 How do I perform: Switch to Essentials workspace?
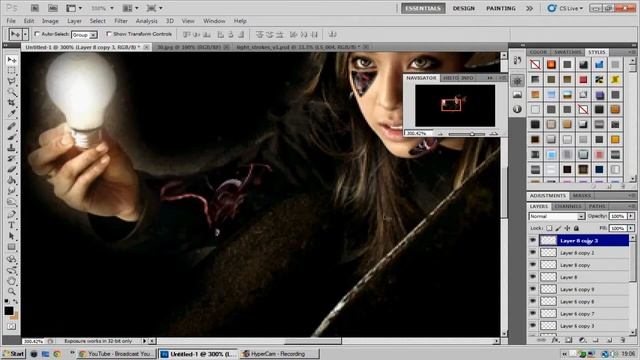point(423,8)
